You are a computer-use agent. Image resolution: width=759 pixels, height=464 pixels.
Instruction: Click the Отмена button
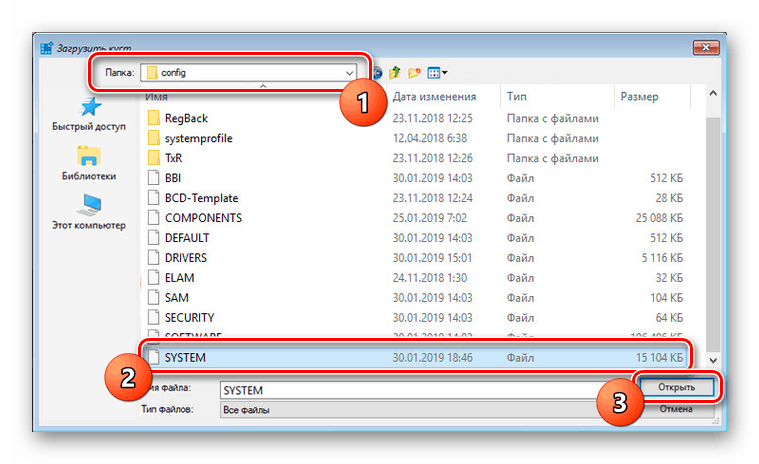tap(676, 409)
